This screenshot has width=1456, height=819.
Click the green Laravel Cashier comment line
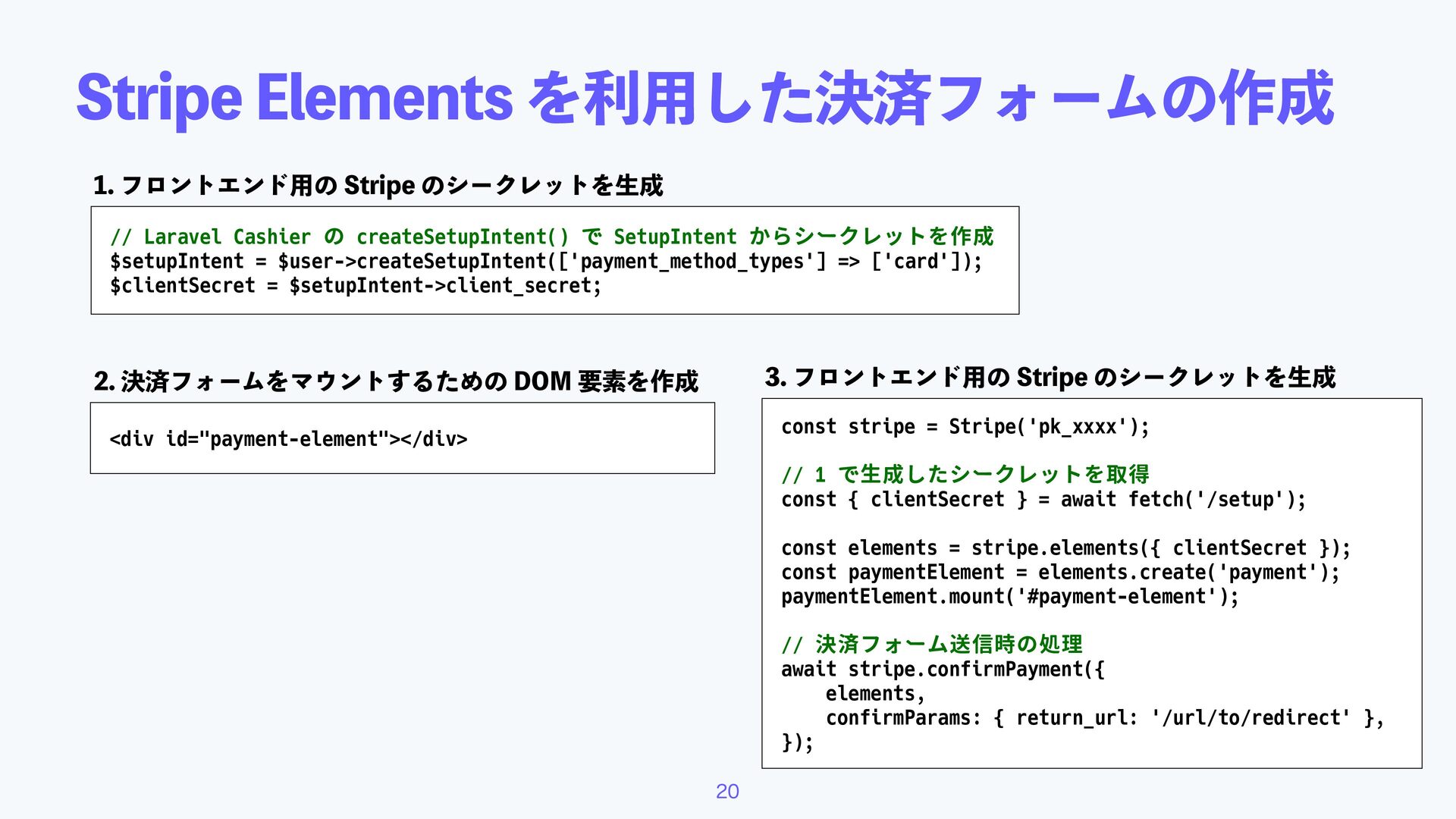551,237
